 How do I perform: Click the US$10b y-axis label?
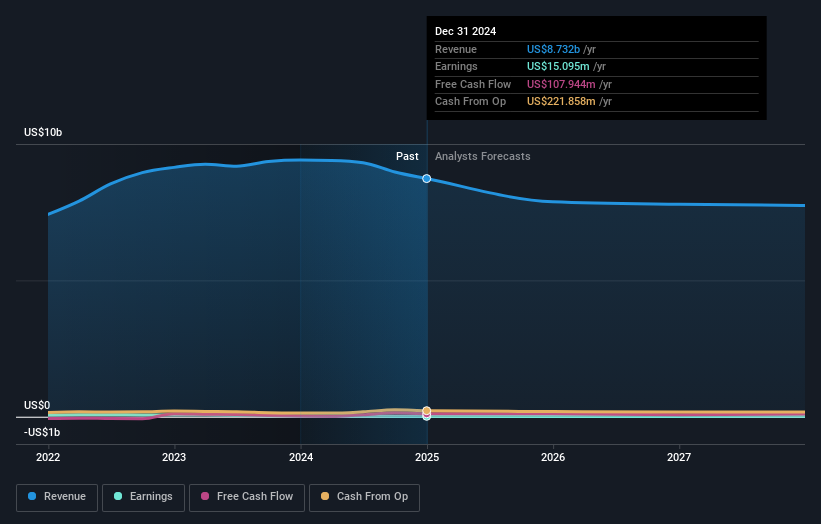(43, 132)
